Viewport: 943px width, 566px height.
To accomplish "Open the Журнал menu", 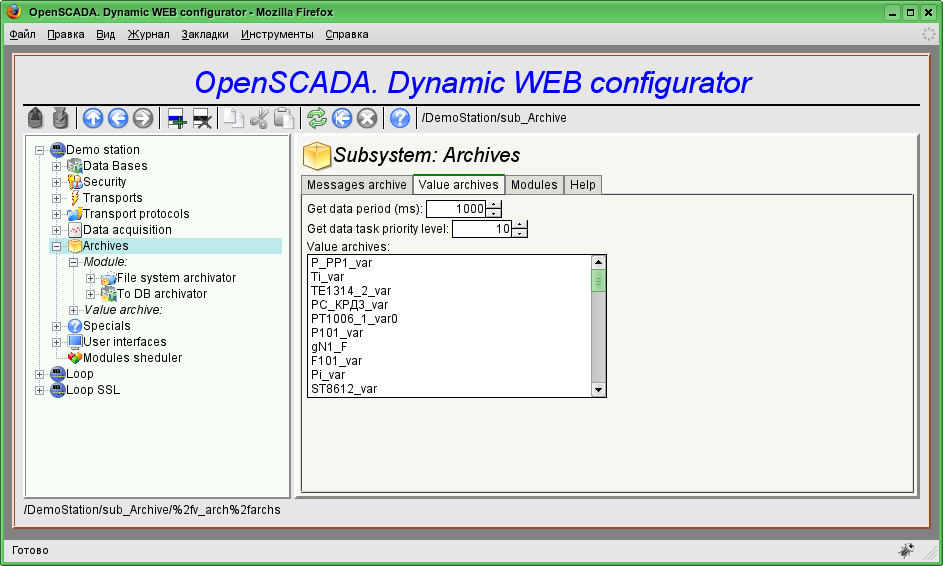I will pos(149,34).
